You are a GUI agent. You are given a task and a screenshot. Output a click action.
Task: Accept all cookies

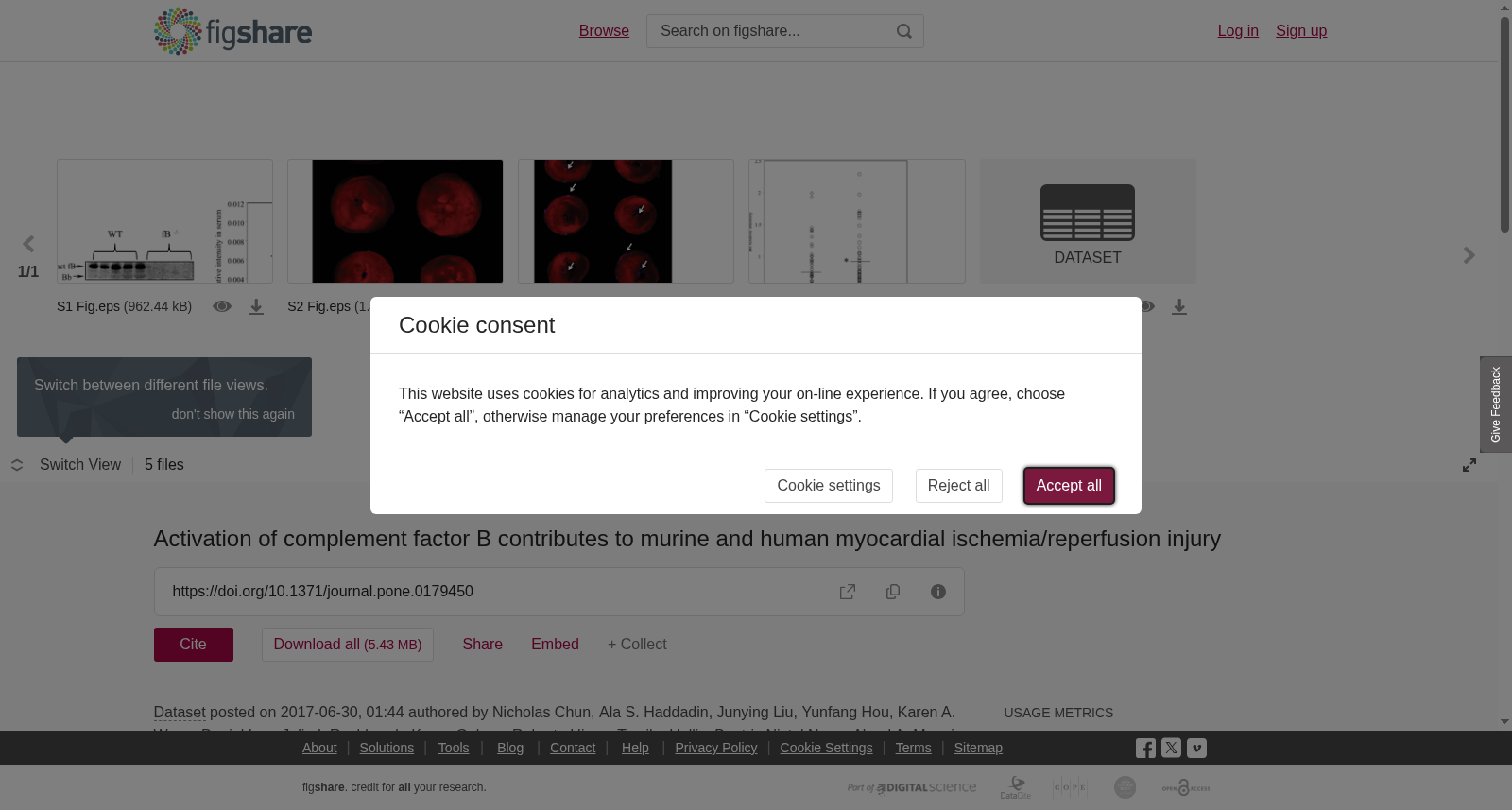(x=1069, y=486)
